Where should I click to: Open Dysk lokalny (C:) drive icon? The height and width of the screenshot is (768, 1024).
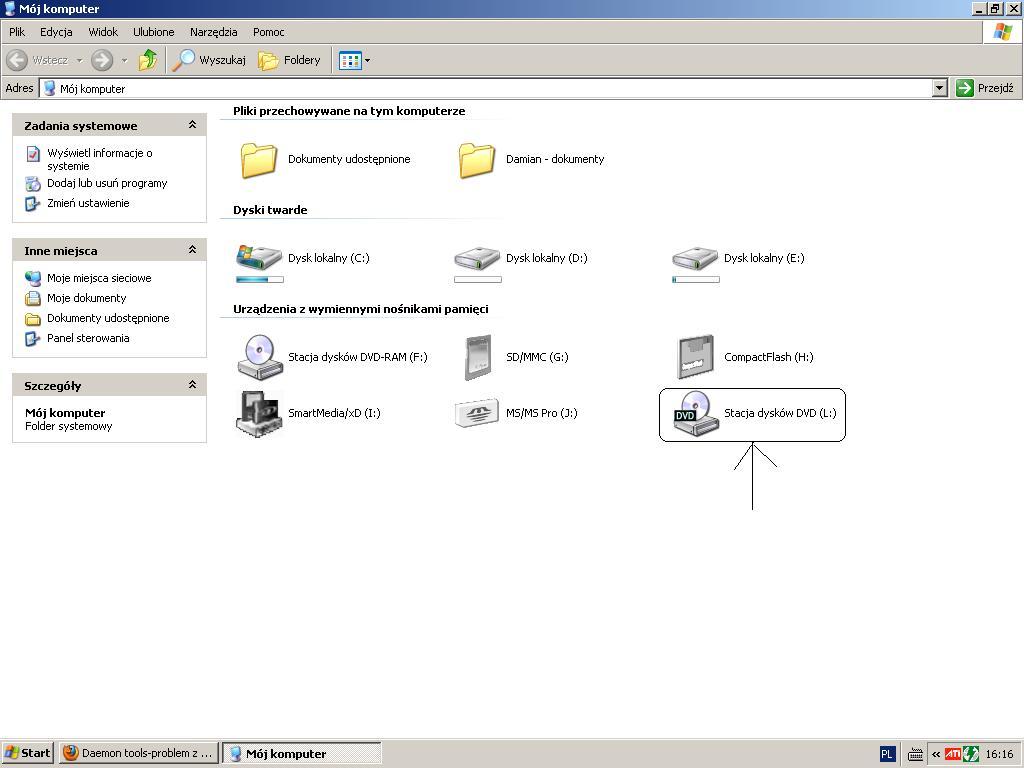click(x=259, y=257)
